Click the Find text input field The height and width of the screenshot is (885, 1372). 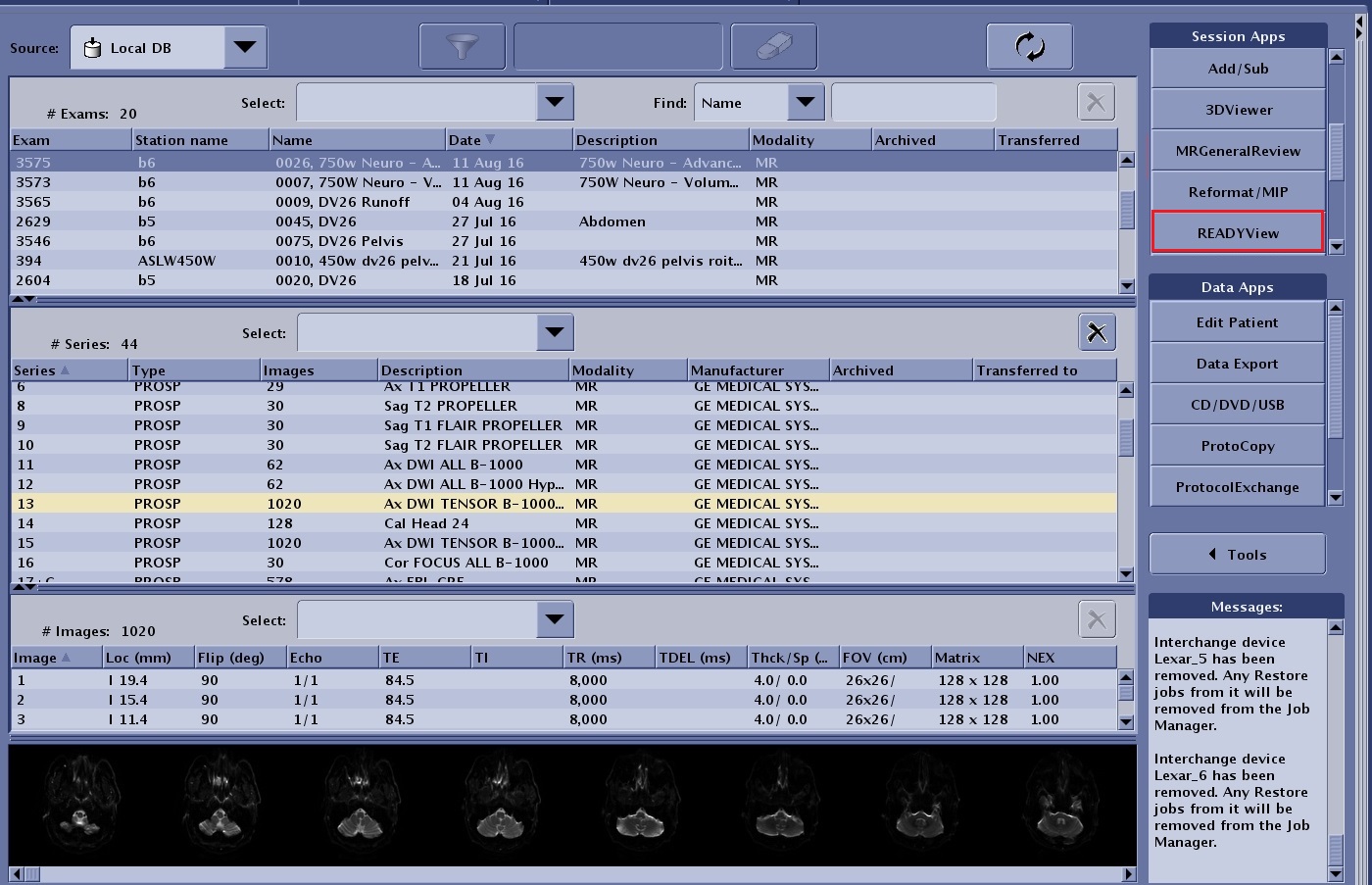[x=913, y=102]
